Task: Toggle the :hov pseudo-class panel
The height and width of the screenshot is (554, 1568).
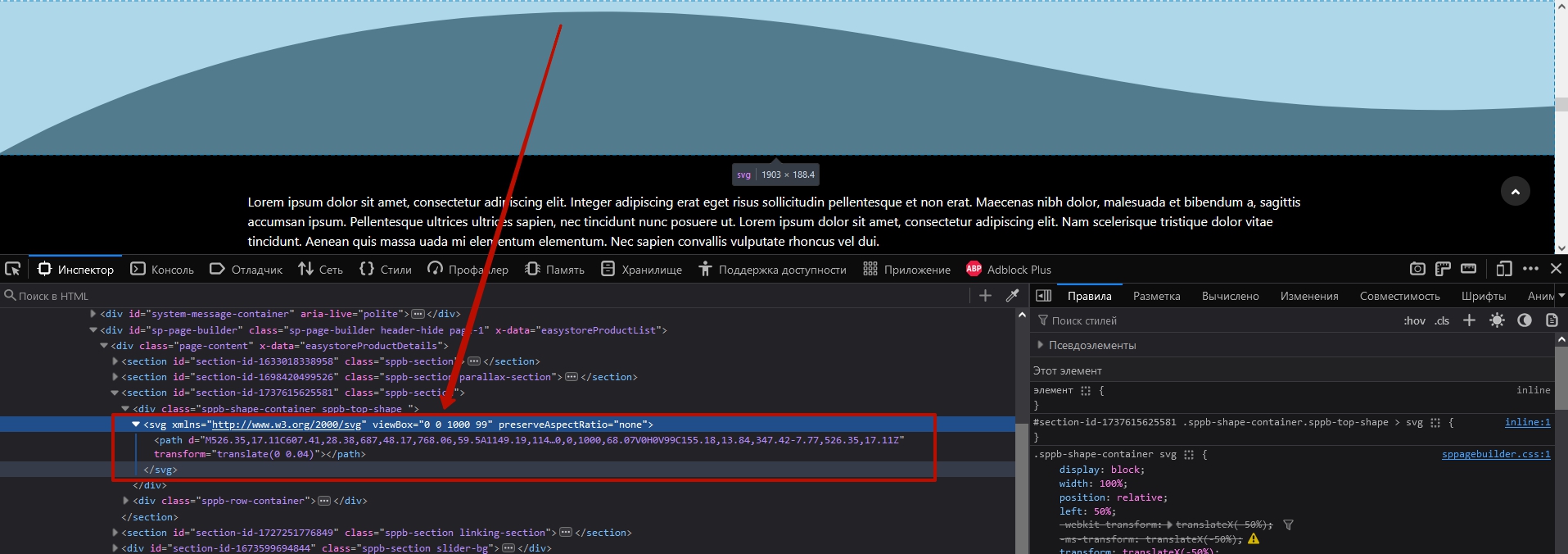Action: point(1414,320)
